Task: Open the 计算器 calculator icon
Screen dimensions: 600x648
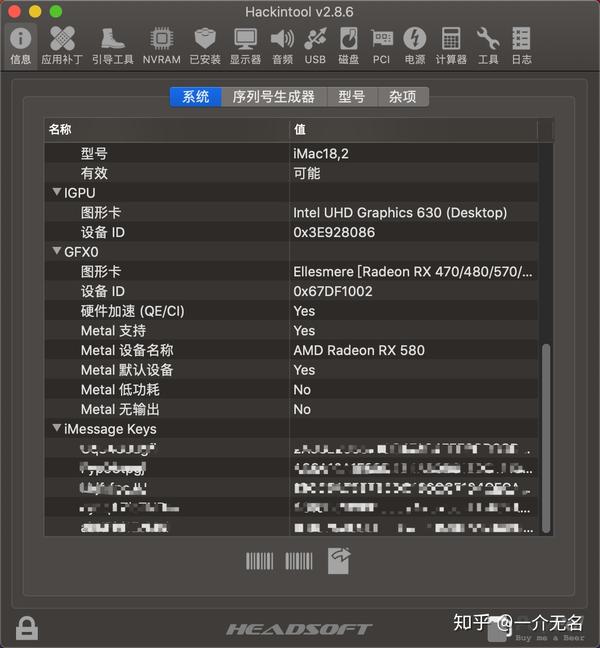Action: [451, 45]
